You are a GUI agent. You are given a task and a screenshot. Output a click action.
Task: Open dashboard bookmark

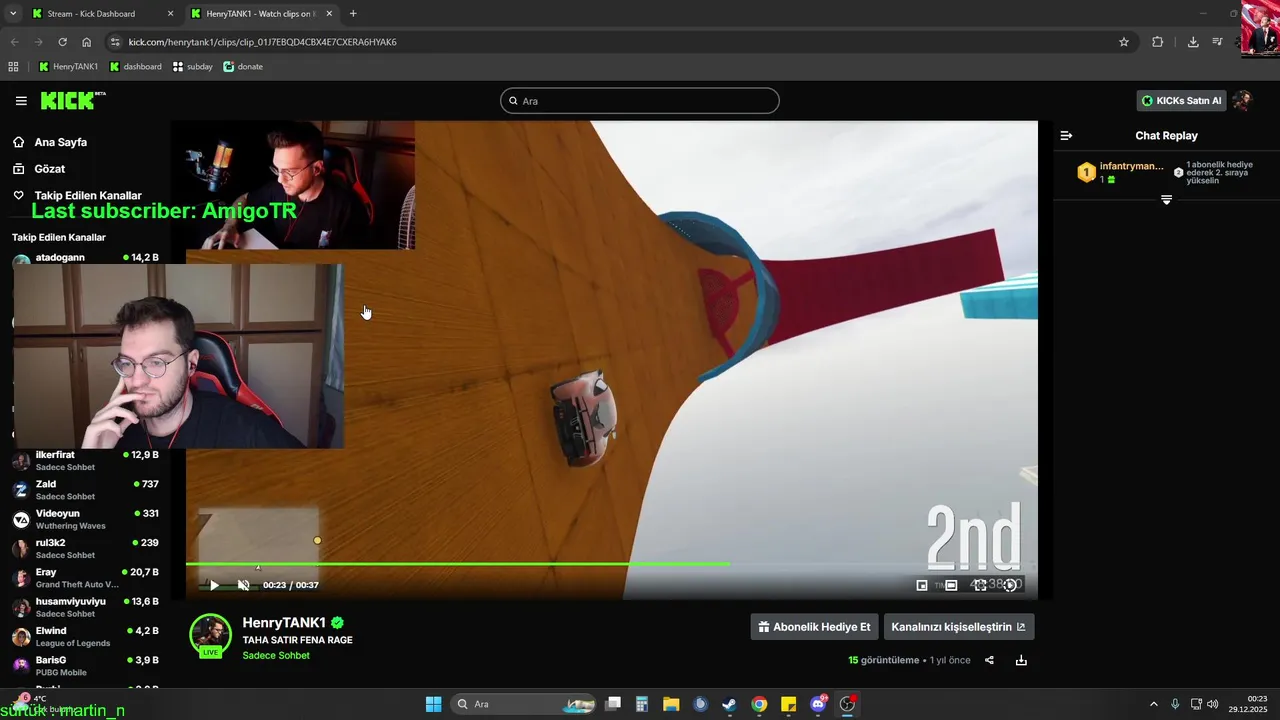(135, 67)
